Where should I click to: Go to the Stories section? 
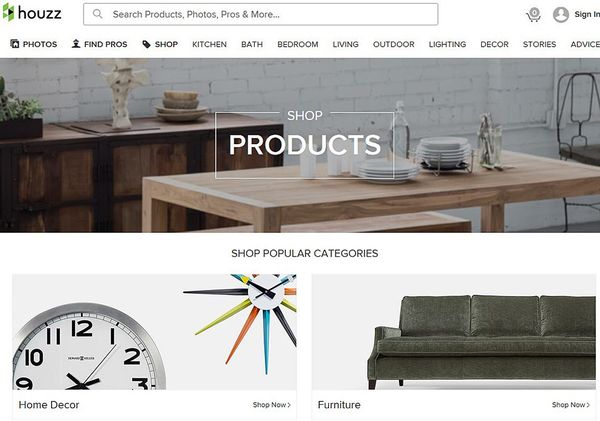pyautogui.click(x=540, y=44)
